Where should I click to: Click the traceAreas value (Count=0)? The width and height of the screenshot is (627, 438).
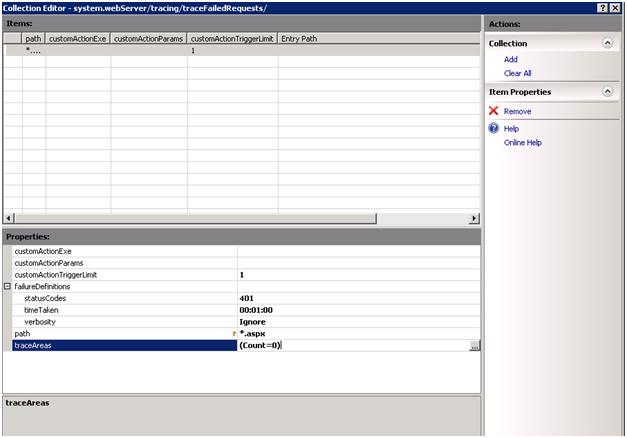pyautogui.click(x=260, y=345)
